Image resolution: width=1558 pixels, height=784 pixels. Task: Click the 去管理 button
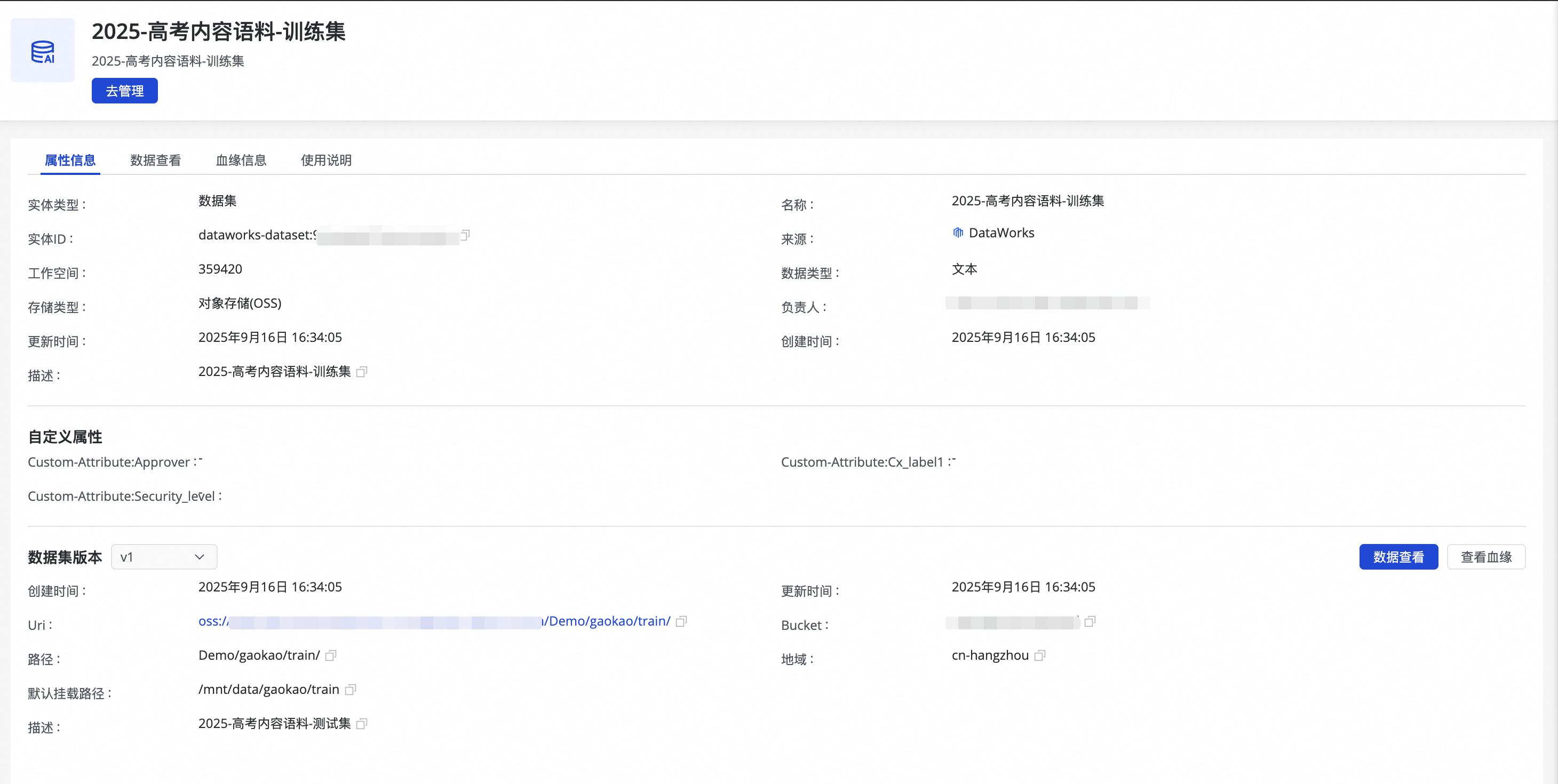click(x=125, y=91)
